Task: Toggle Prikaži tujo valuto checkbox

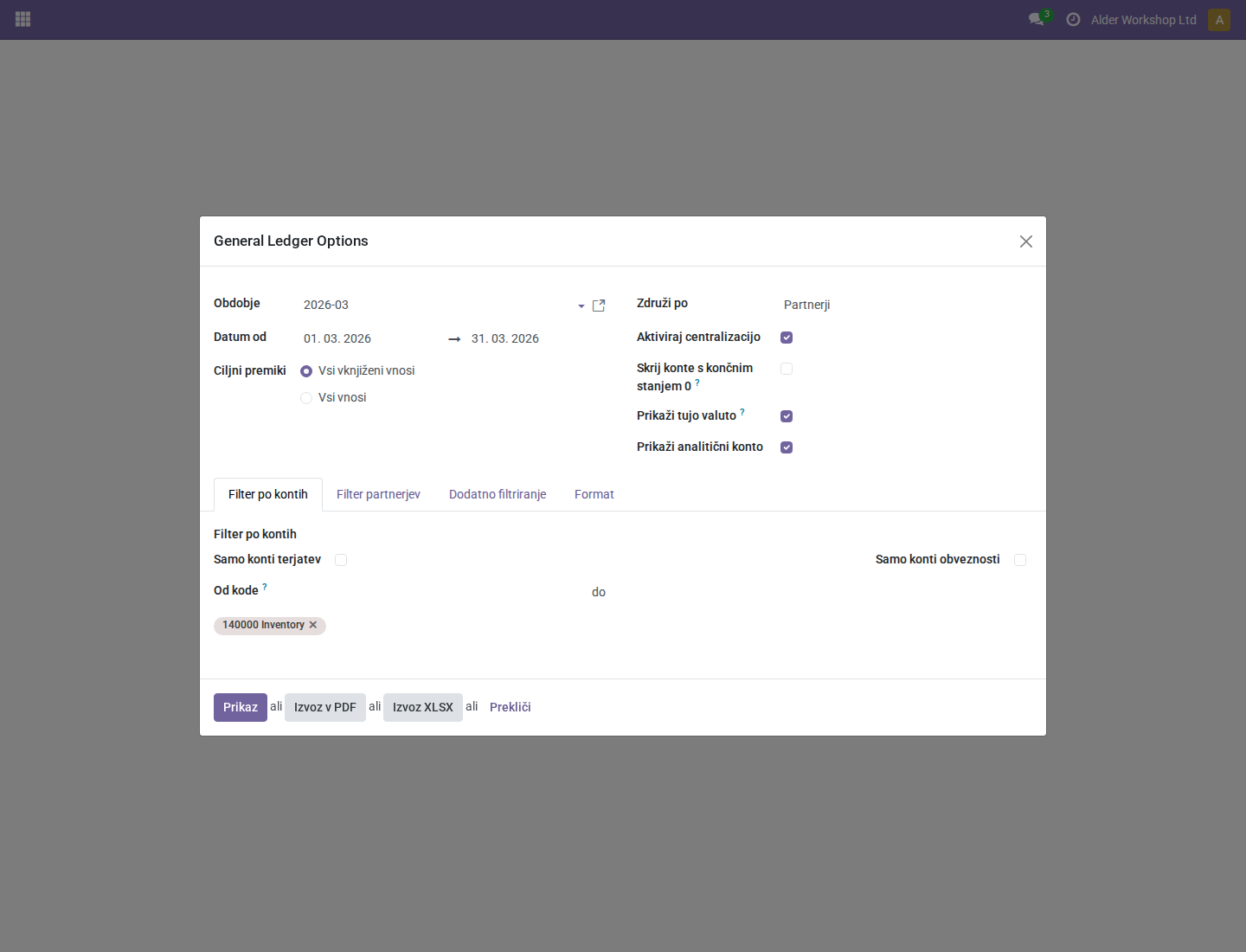Action: [787, 416]
